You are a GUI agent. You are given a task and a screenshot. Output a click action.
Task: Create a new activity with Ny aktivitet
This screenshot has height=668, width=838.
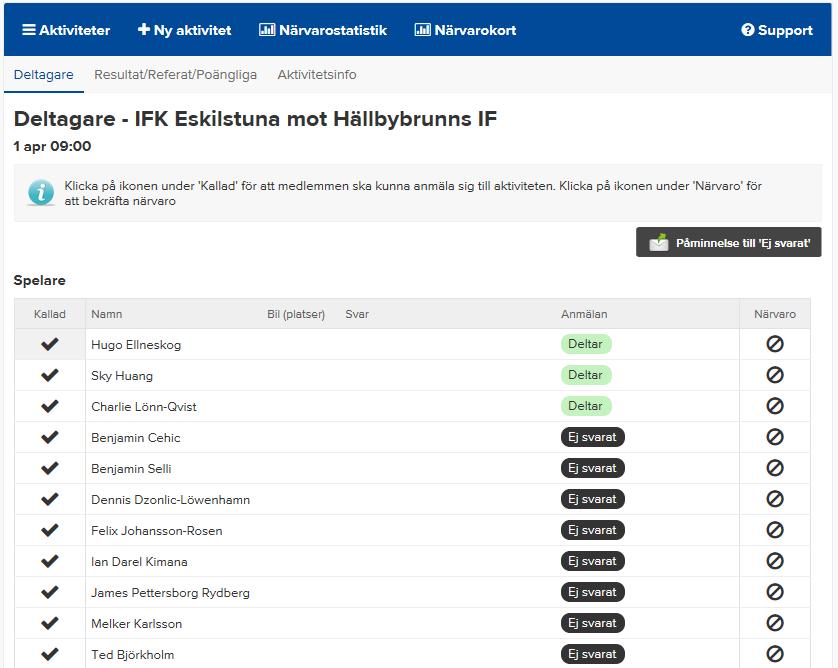click(x=184, y=30)
